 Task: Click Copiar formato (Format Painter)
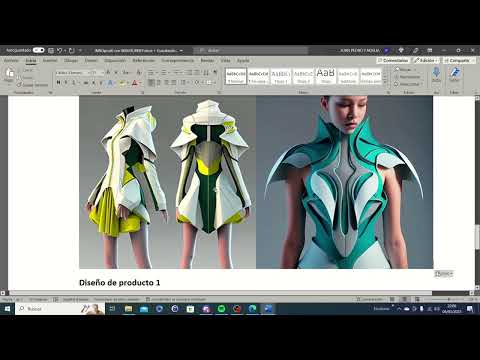point(33,85)
